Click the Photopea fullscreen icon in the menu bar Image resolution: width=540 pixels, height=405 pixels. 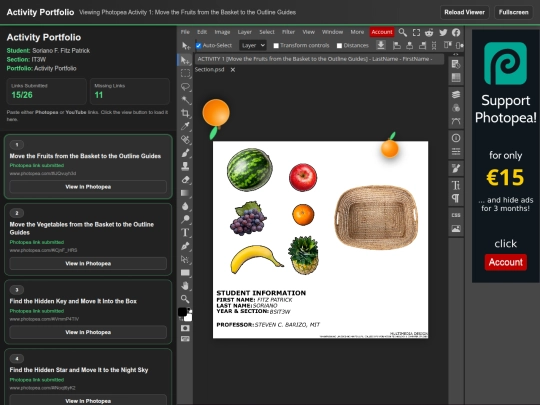(x=416, y=32)
